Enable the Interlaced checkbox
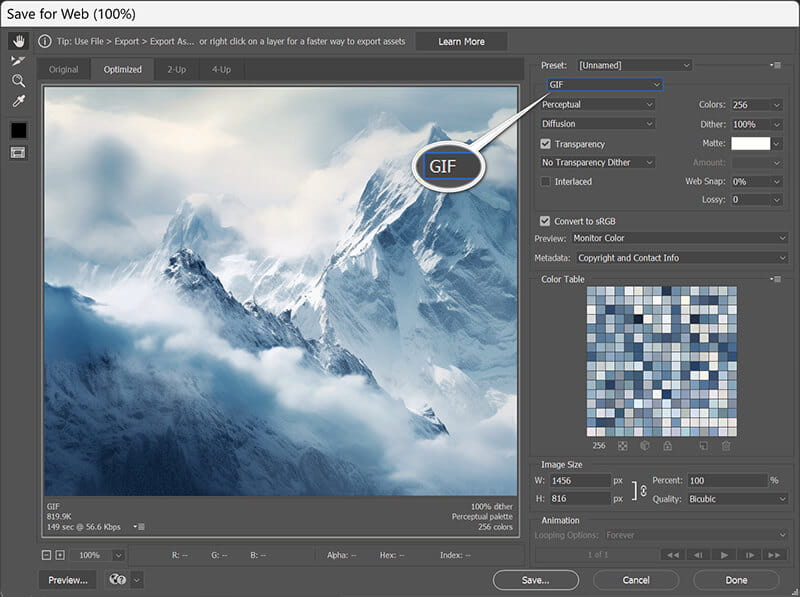 tap(545, 181)
